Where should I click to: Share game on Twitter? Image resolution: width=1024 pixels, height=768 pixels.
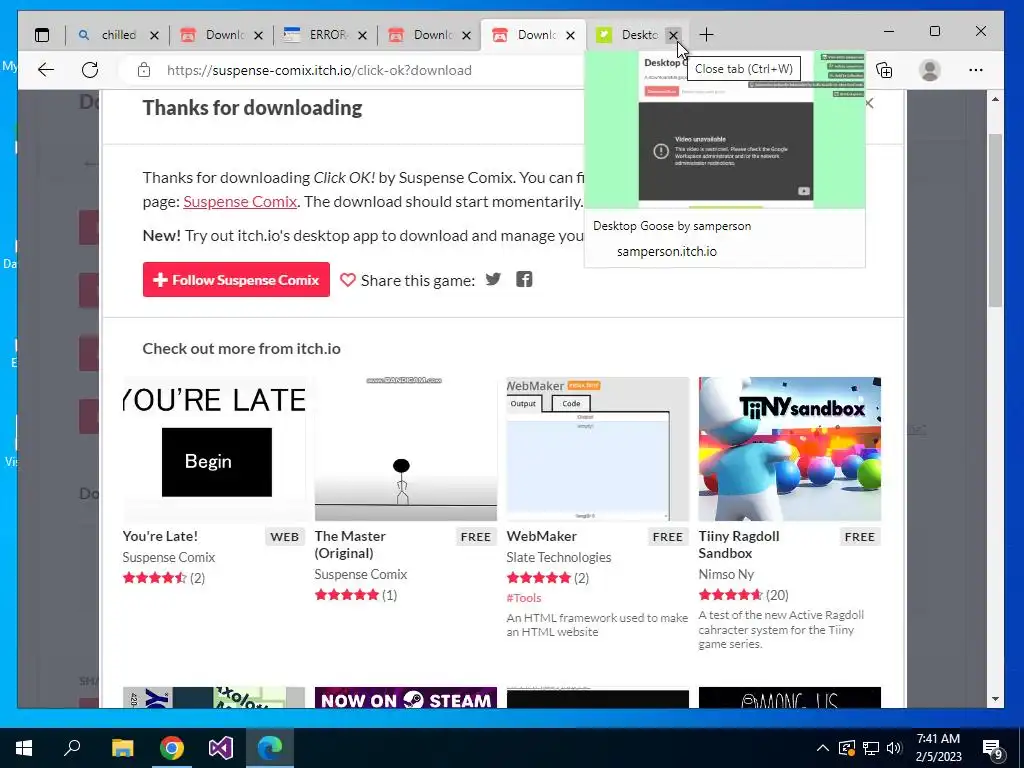point(493,280)
